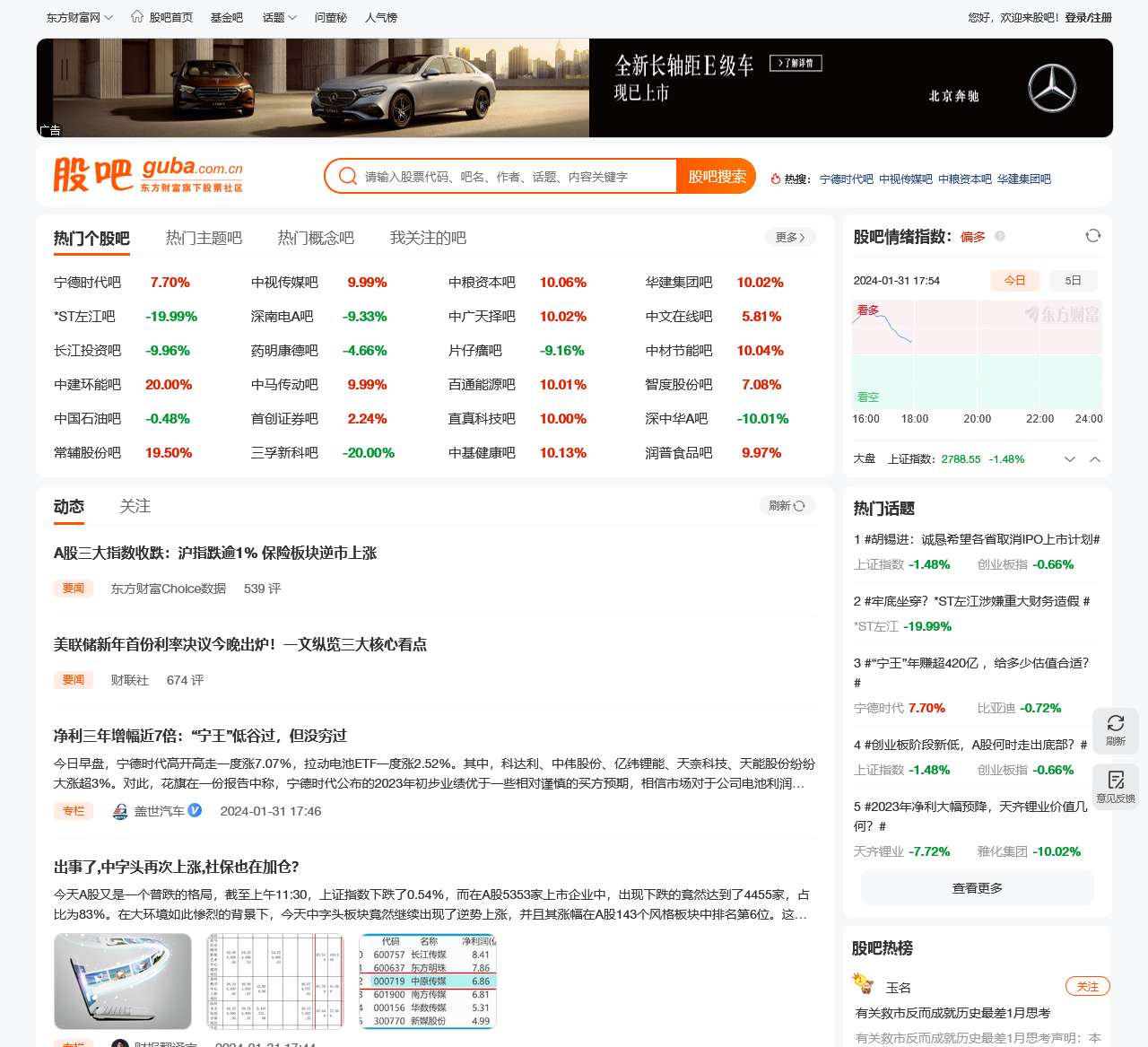Screen dimensions: 1148x1047
Task: Click the home icon beside 股吧首页
Action: 137,16
